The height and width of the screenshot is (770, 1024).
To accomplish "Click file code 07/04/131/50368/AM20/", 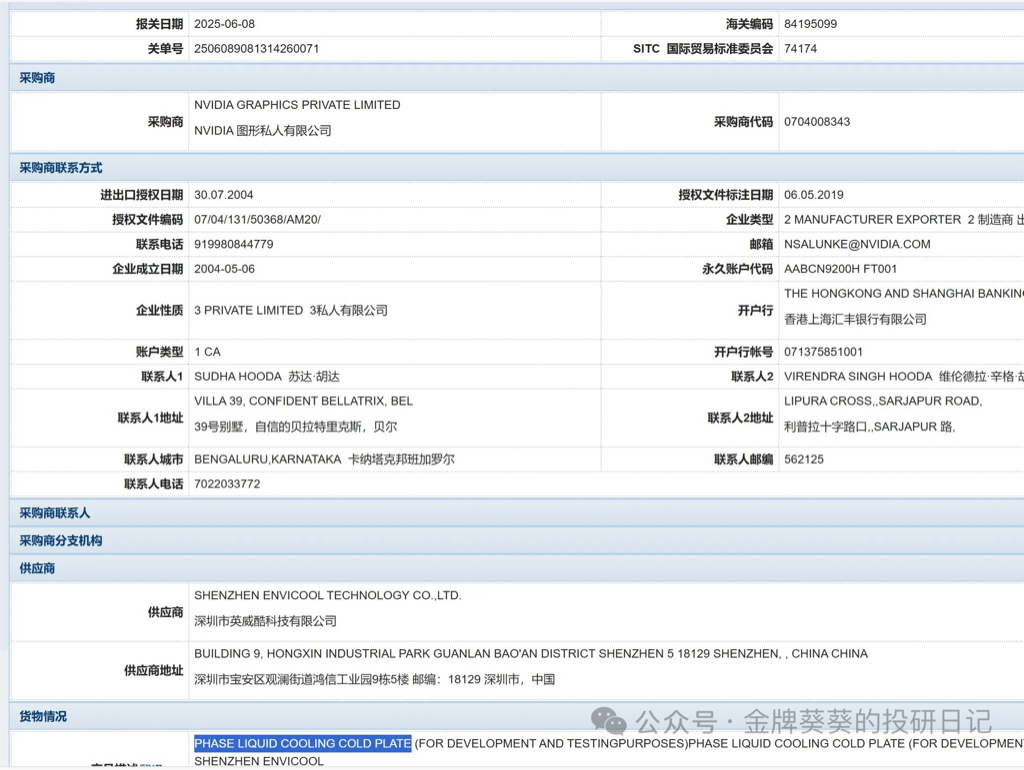I will tap(257, 219).
